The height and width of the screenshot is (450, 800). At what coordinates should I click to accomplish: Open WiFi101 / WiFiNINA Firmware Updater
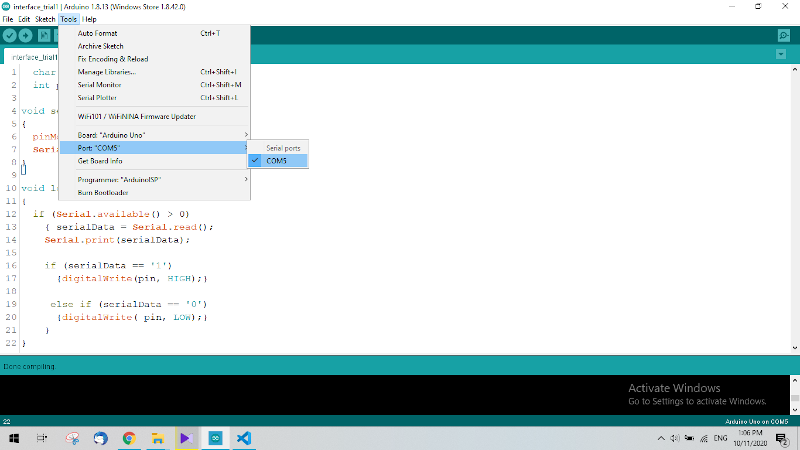[155, 116]
